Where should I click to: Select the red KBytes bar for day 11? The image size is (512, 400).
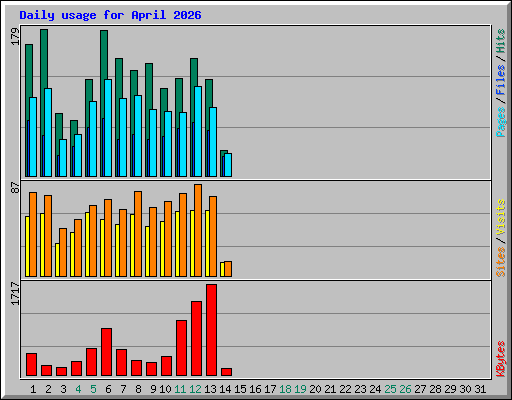181,348
